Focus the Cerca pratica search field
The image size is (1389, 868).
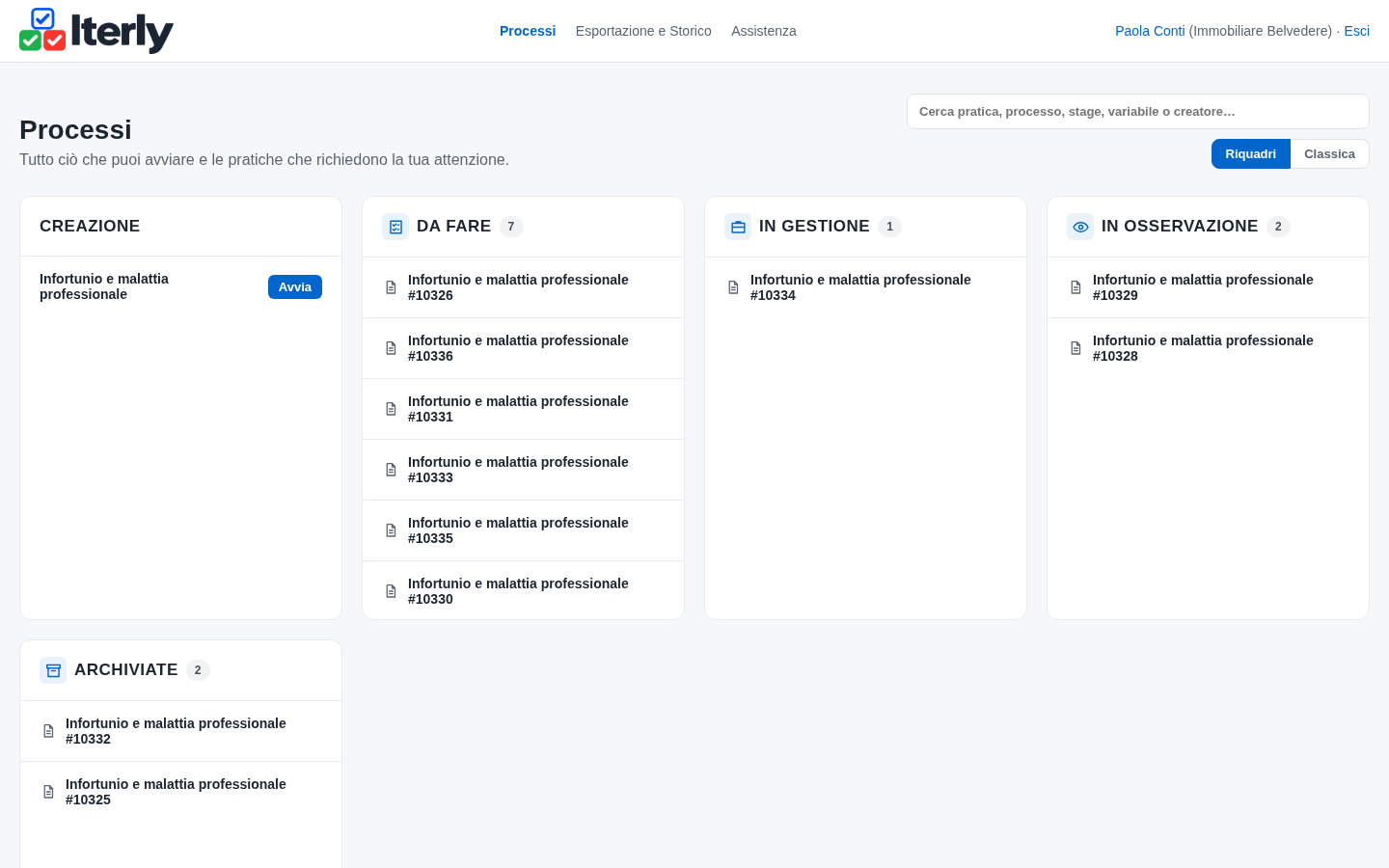click(1138, 112)
